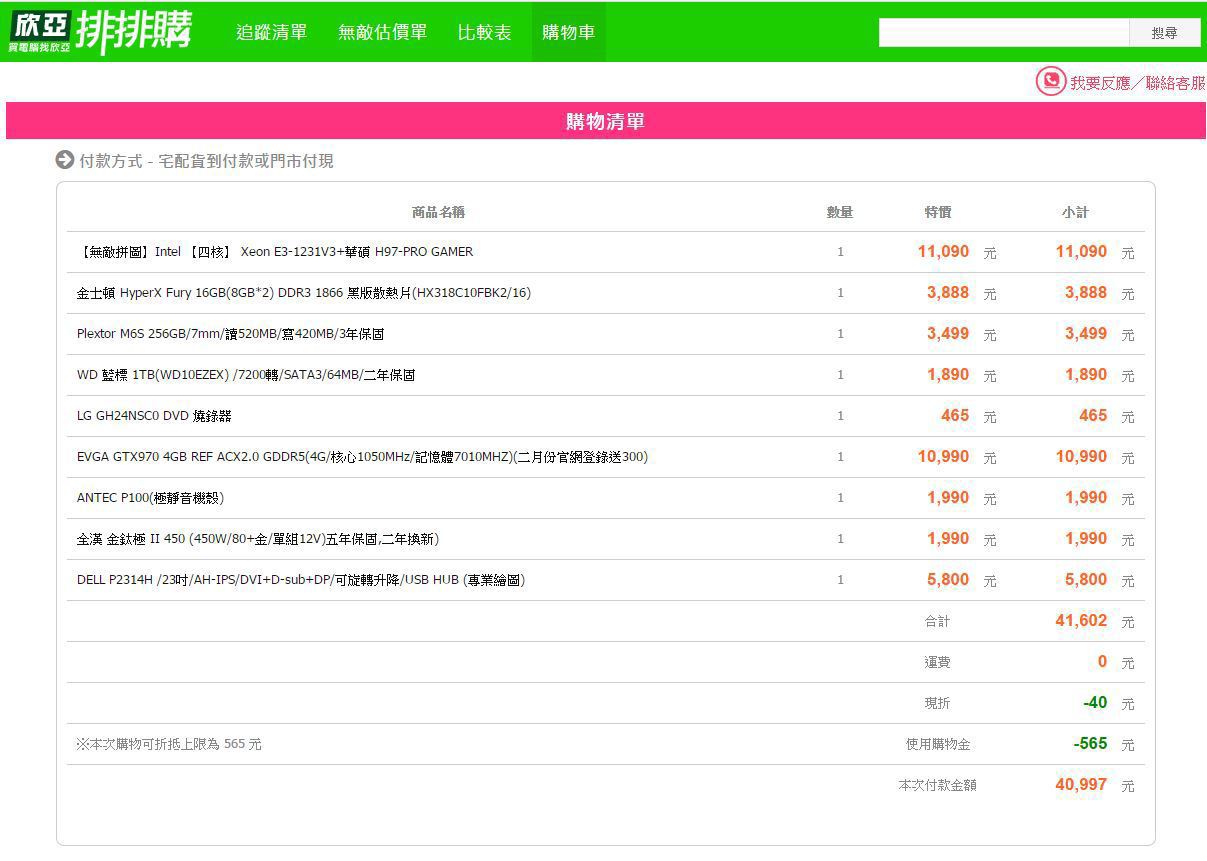Viewport: 1207px width, 861px height.
Task: Select the 全漢 金鈦極 II 450 item
Action: (x=258, y=539)
